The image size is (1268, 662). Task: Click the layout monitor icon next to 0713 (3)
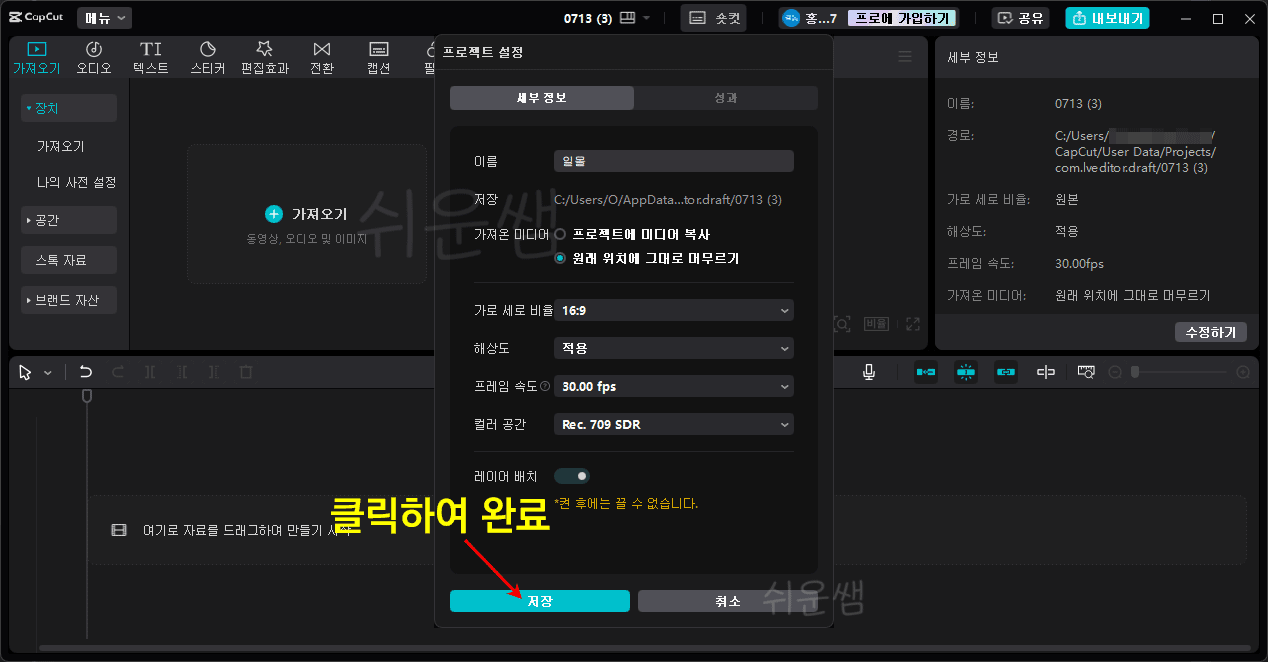[x=628, y=18]
